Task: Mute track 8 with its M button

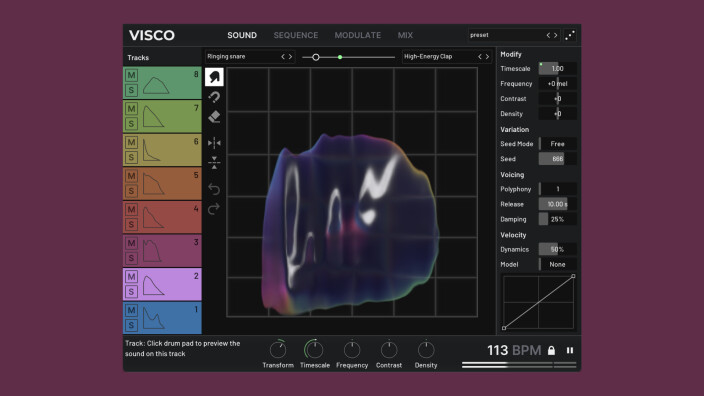Action: click(131, 75)
